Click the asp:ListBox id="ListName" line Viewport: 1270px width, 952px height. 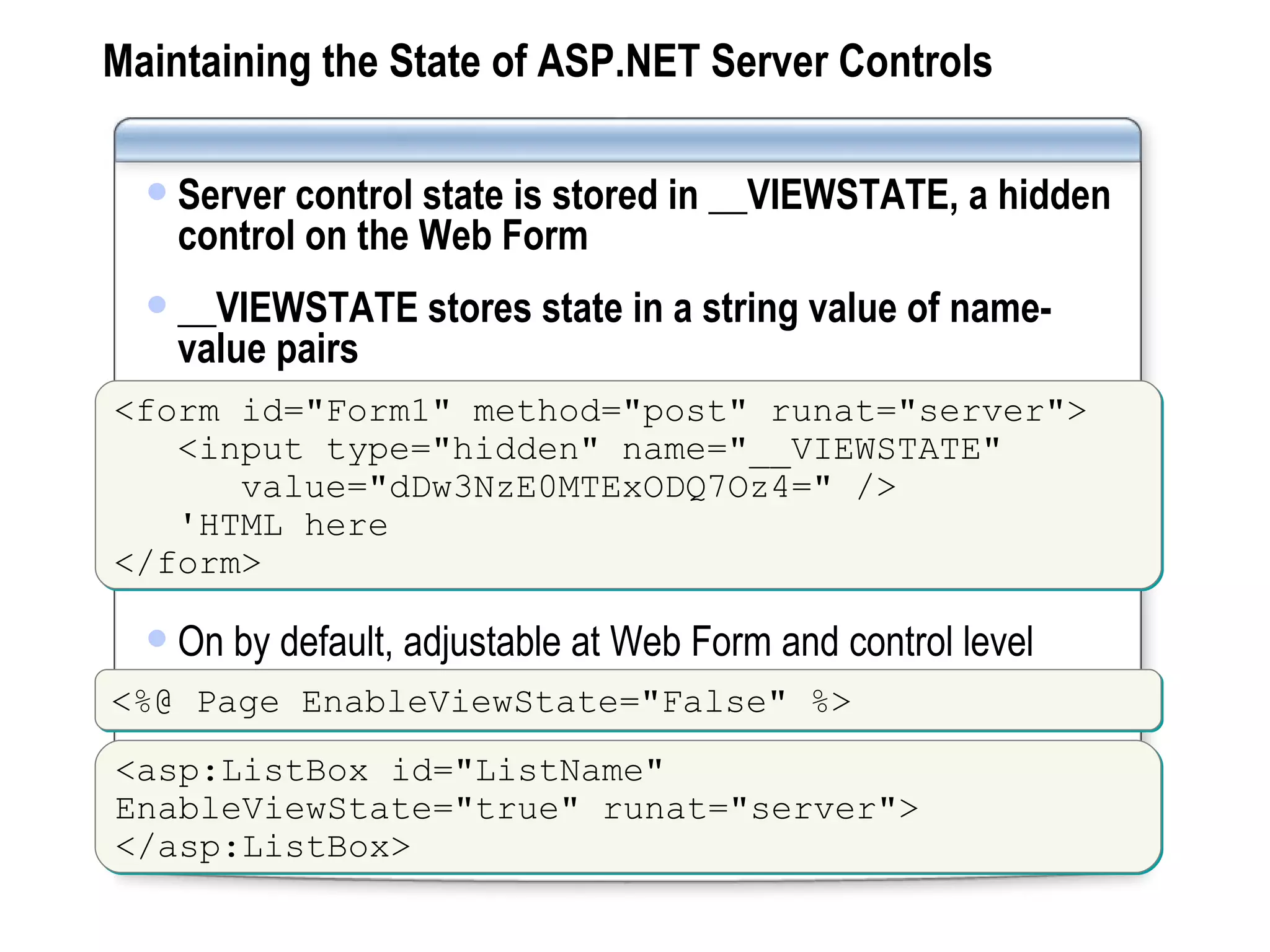389,771
